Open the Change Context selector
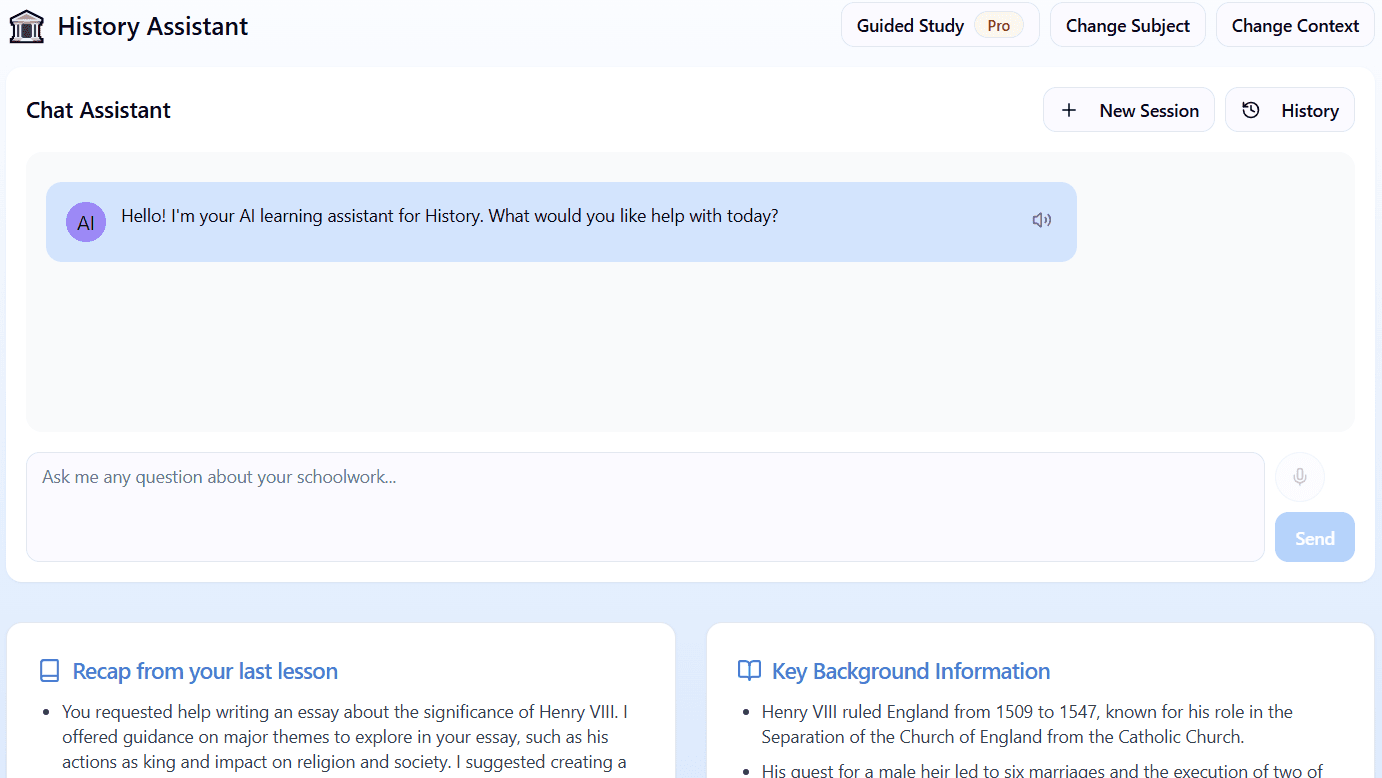The height and width of the screenshot is (778, 1382). pos(1294,25)
